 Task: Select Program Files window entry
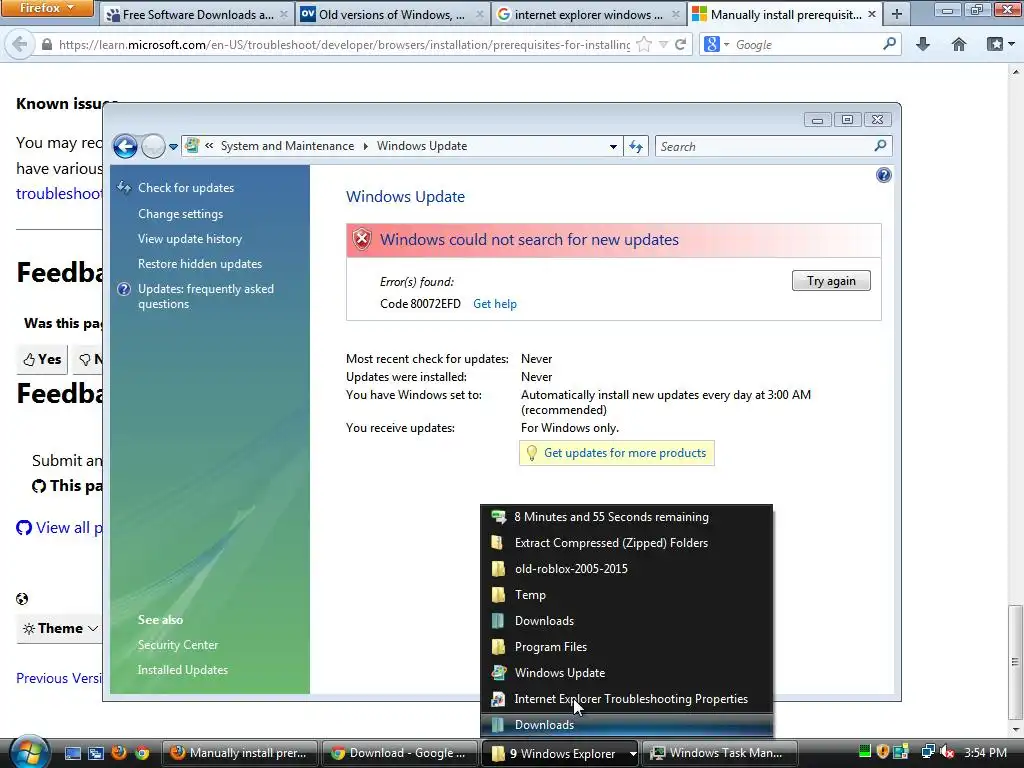pos(626,647)
